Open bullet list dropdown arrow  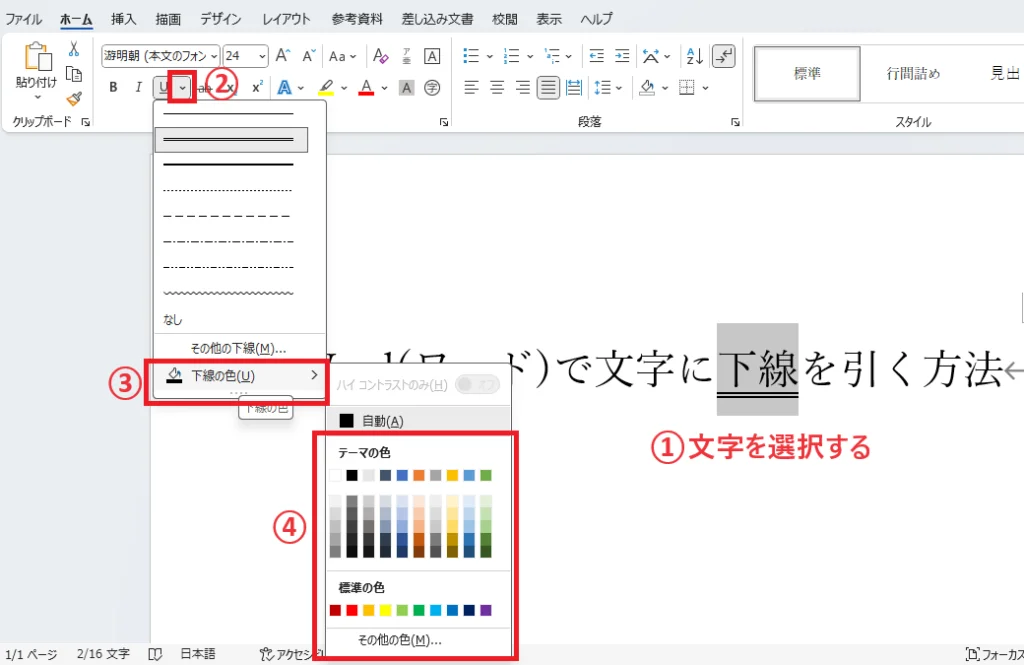(x=489, y=56)
